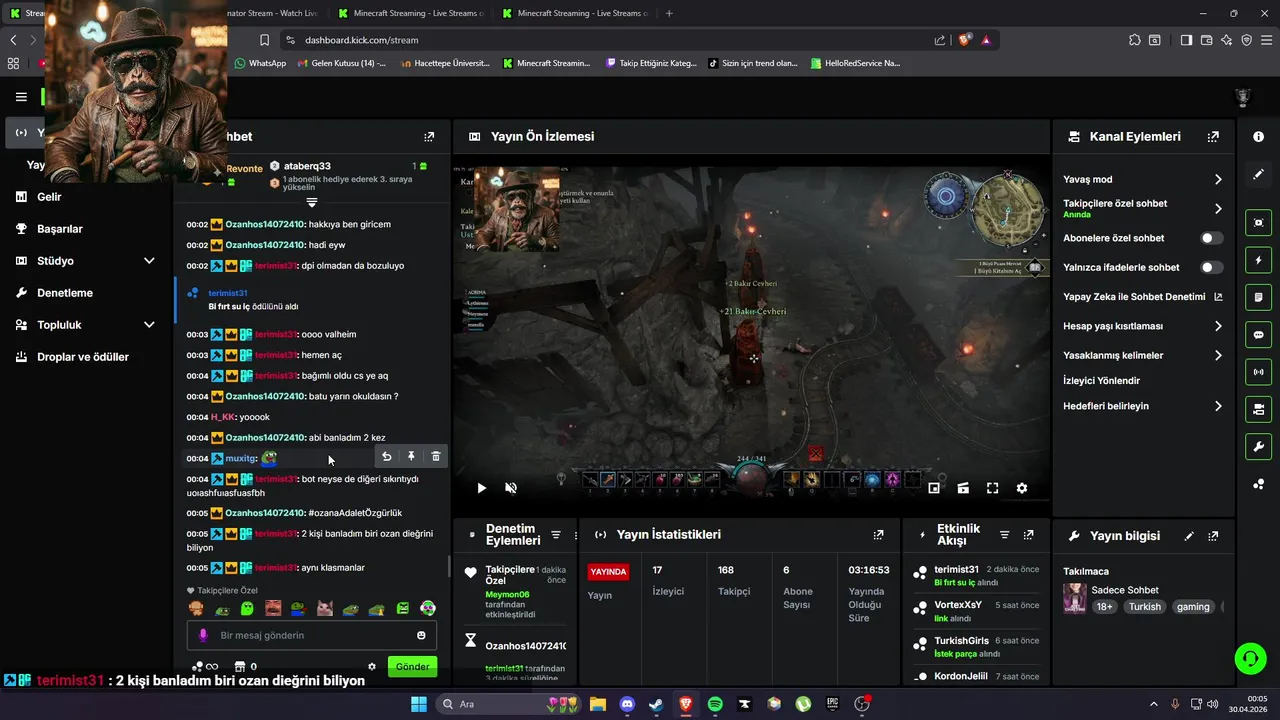Click the mini player icon in the preview player
Viewport: 1280px width, 720px height.
tap(934, 488)
